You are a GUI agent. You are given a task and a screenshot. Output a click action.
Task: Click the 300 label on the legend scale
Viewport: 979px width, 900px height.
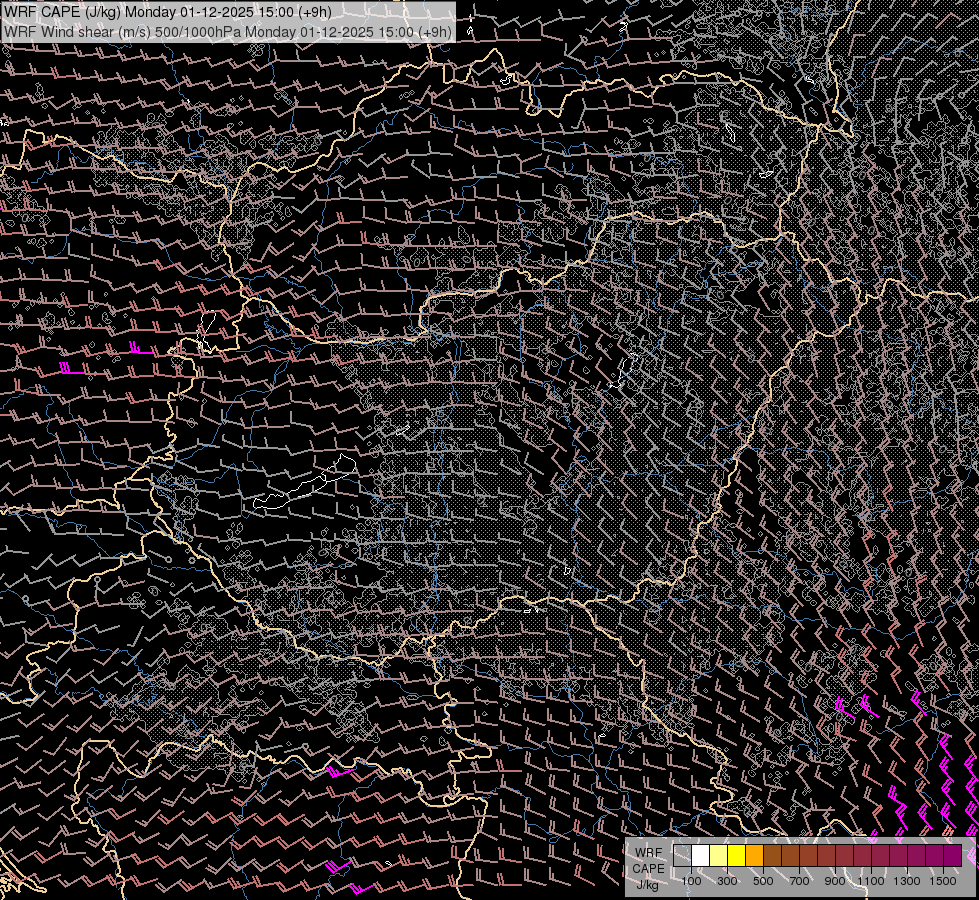coord(727,881)
